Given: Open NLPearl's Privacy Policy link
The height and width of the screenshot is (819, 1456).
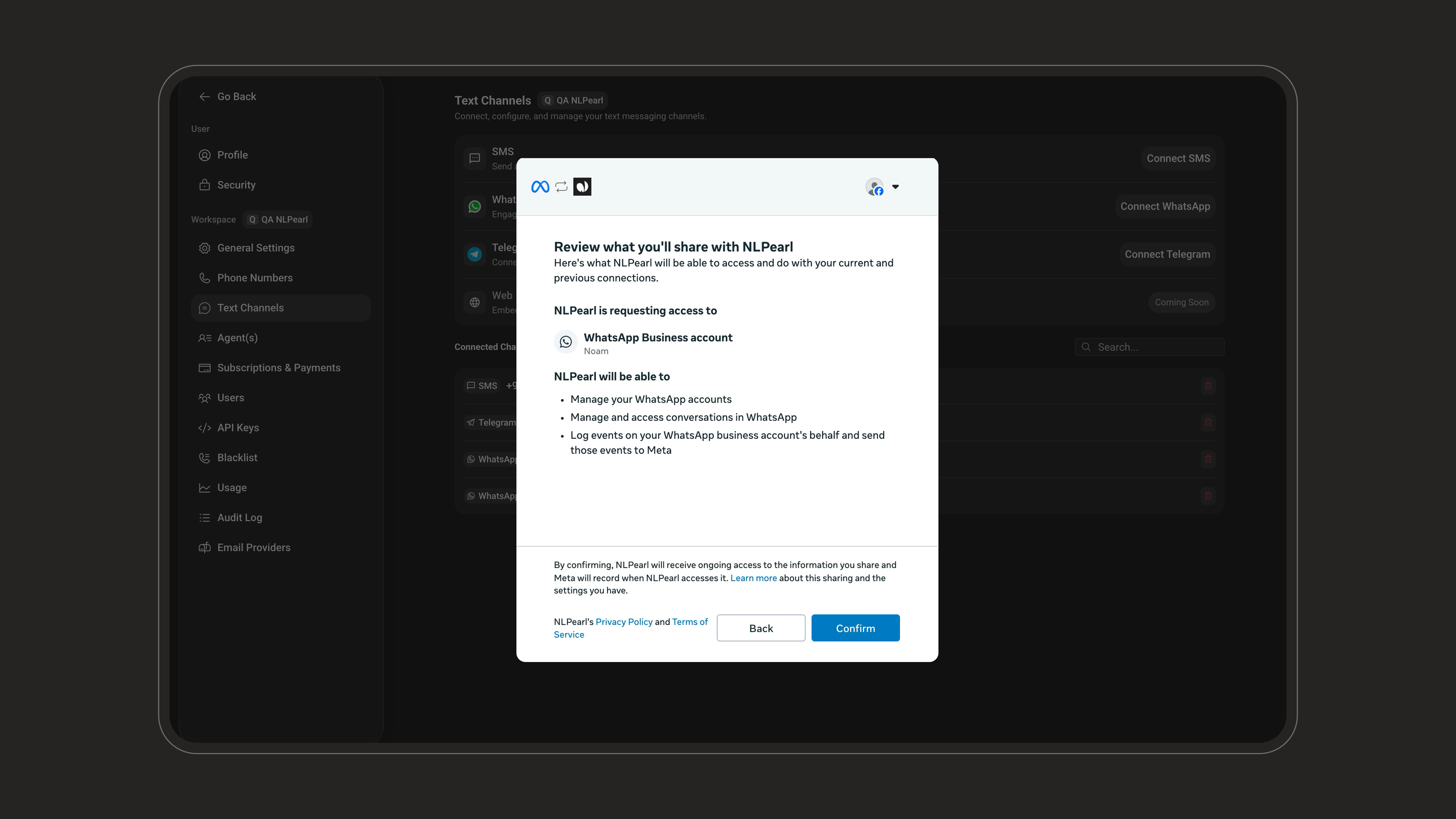Looking at the screenshot, I should 624,622.
